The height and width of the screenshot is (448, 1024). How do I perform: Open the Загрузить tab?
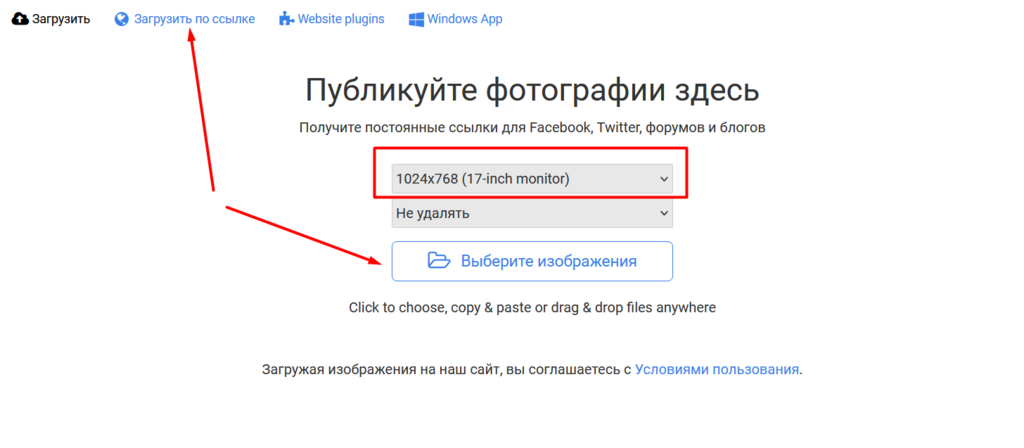tap(60, 19)
